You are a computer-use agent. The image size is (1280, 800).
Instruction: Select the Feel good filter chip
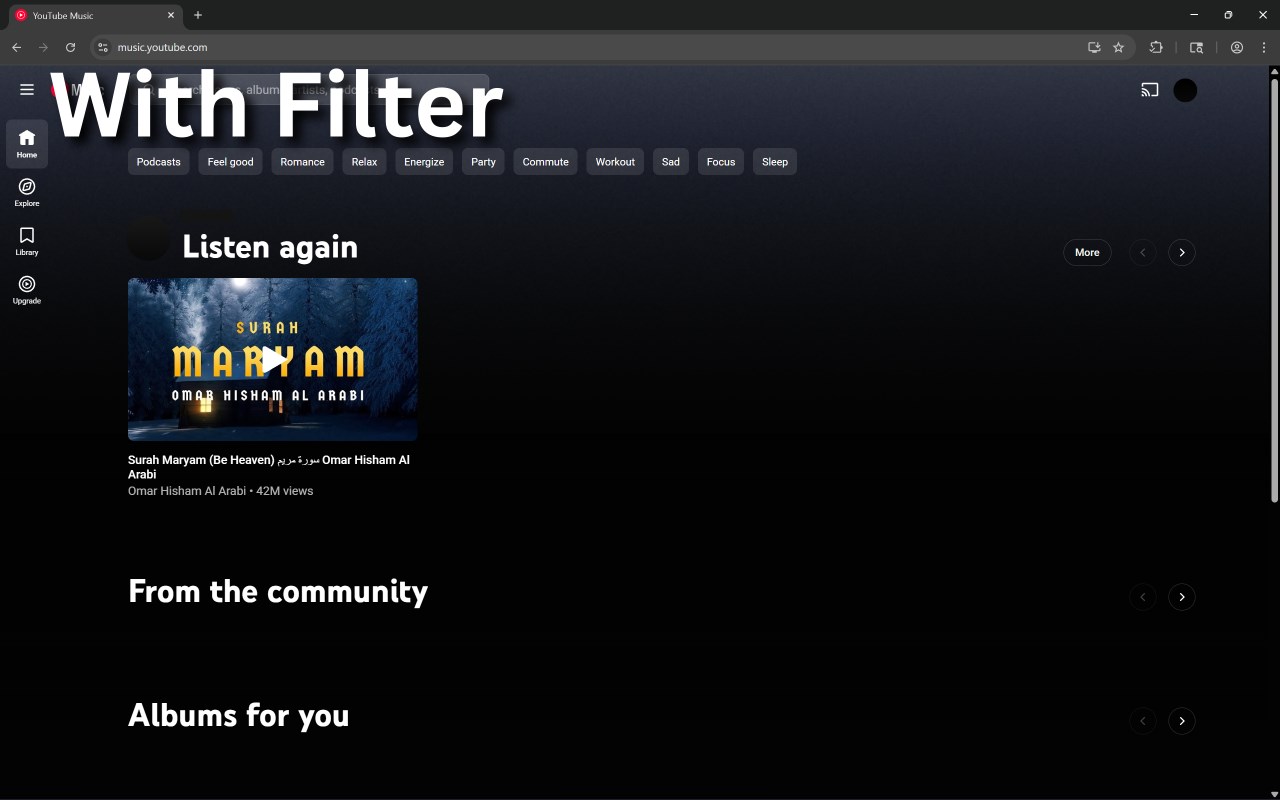(231, 162)
